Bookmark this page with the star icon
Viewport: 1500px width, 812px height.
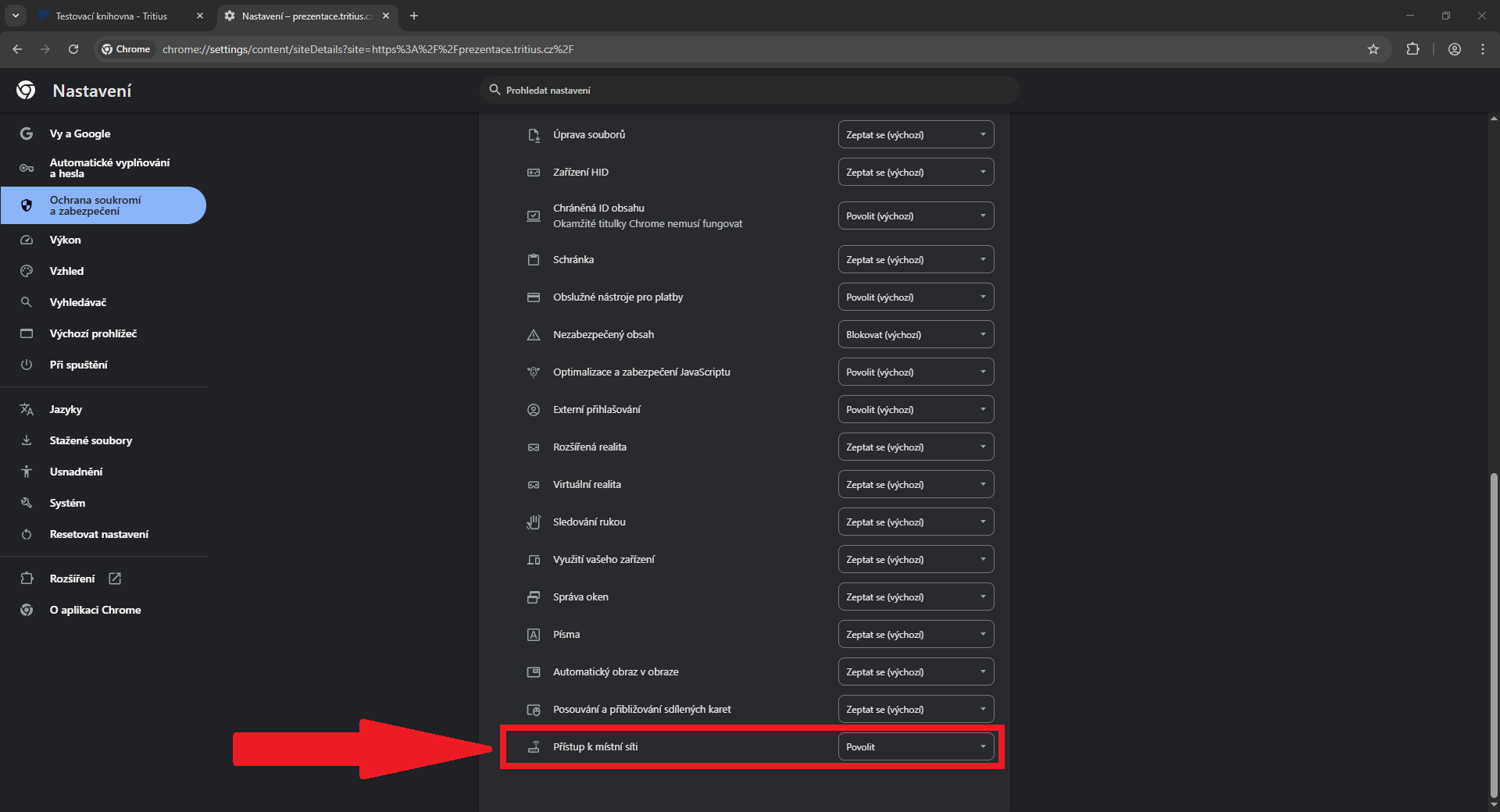[1373, 49]
